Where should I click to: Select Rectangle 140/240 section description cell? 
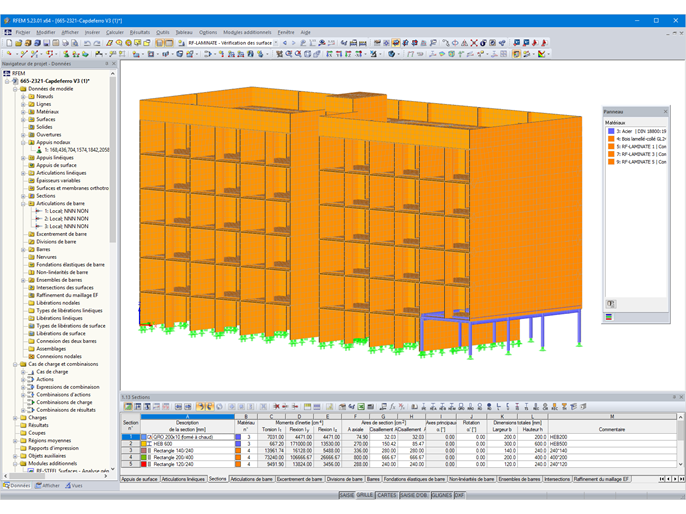coord(188,451)
